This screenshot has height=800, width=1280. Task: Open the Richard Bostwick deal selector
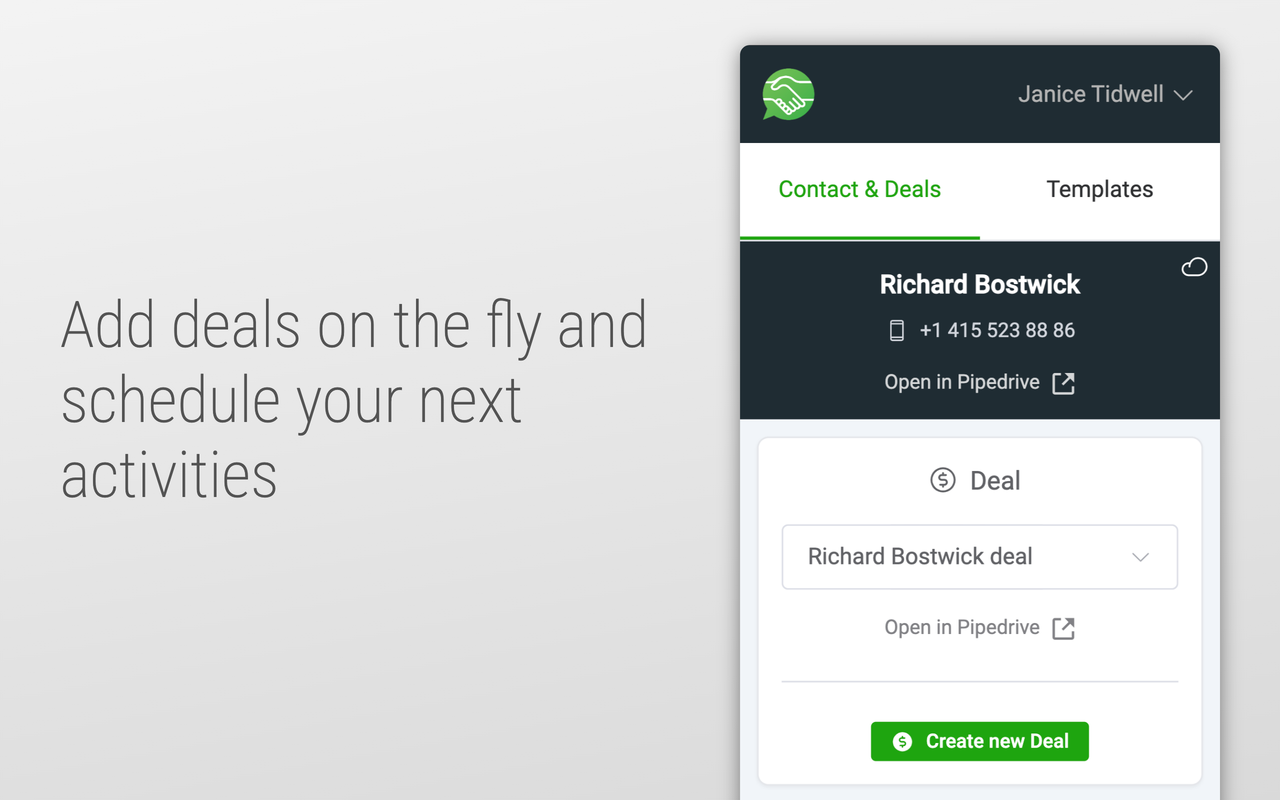coord(979,557)
